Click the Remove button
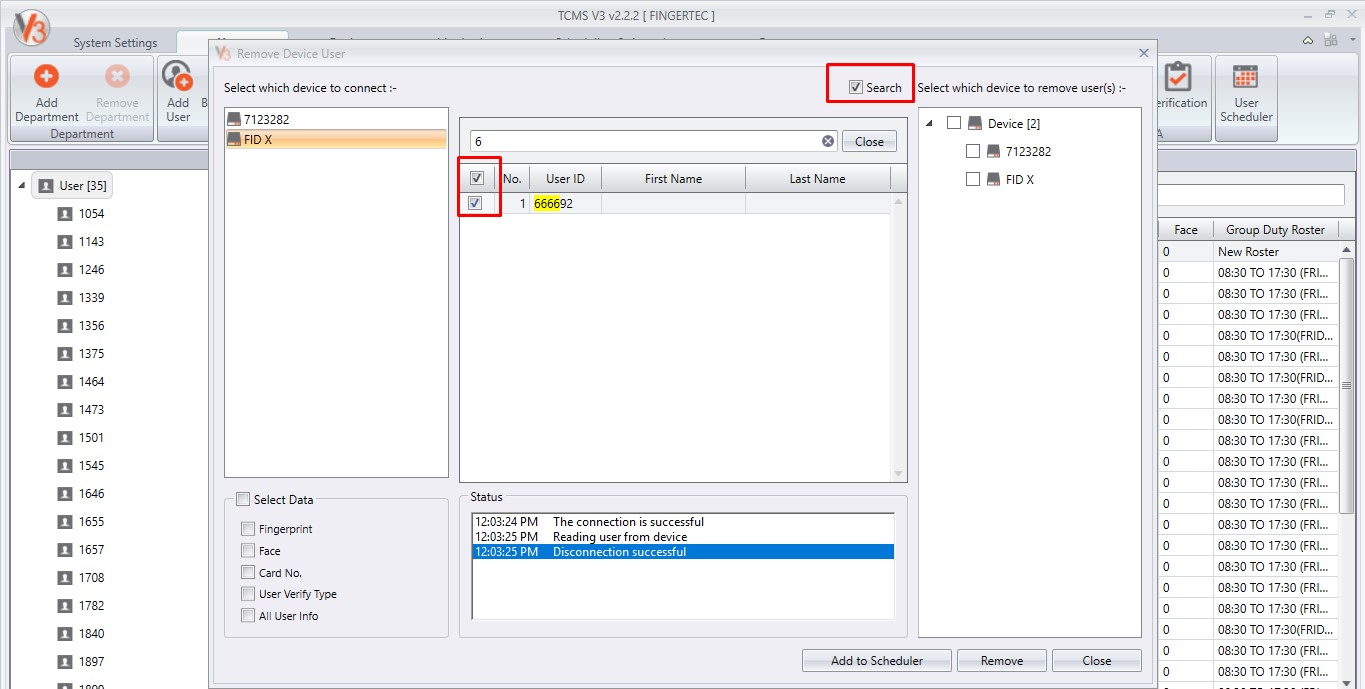The height and width of the screenshot is (689, 1365). pos(1001,660)
